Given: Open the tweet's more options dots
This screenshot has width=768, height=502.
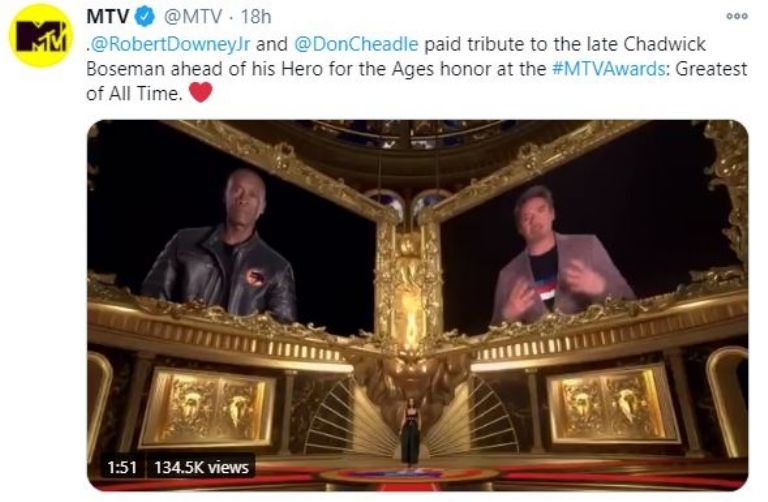Looking at the screenshot, I should (737, 16).
